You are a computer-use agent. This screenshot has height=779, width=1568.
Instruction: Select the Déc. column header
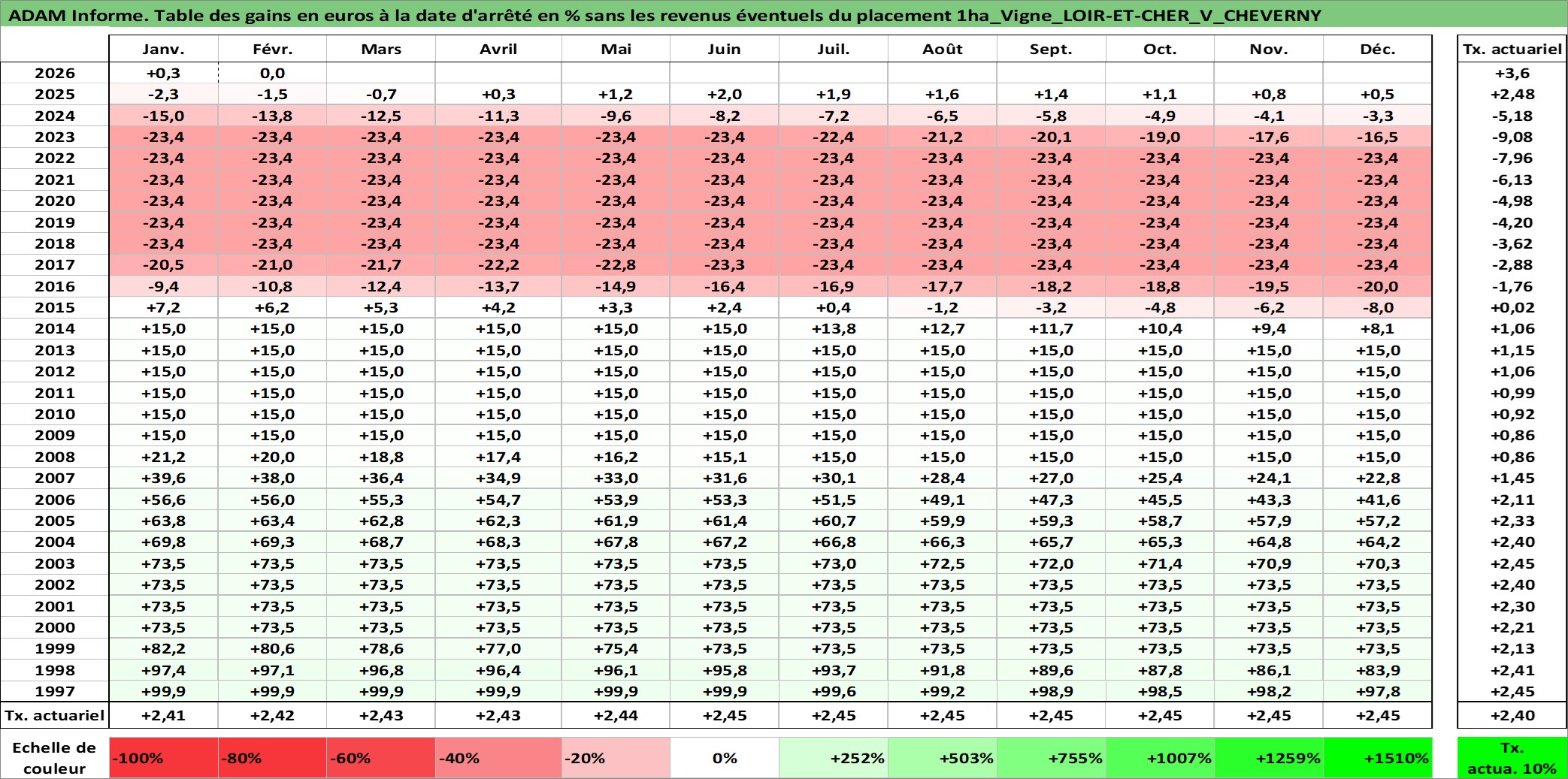coord(1378,49)
